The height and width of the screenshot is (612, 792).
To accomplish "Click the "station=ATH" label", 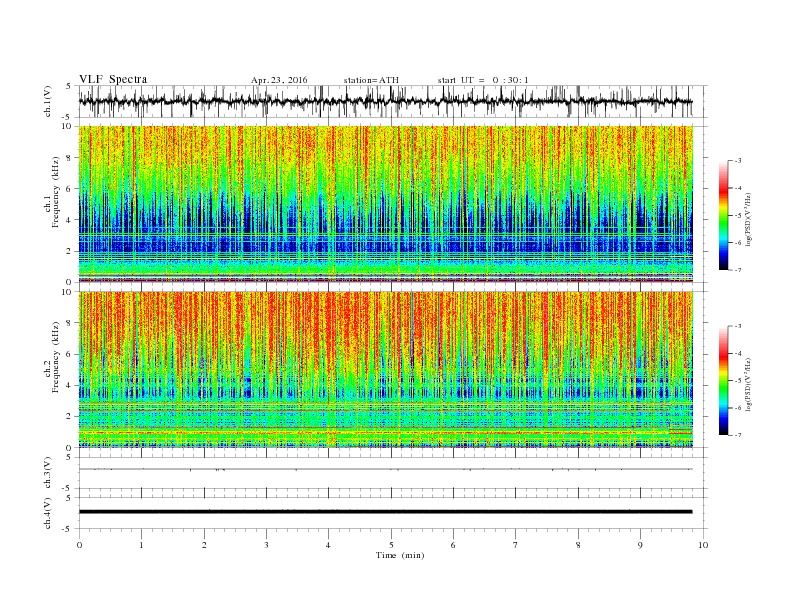I will pos(371,80).
